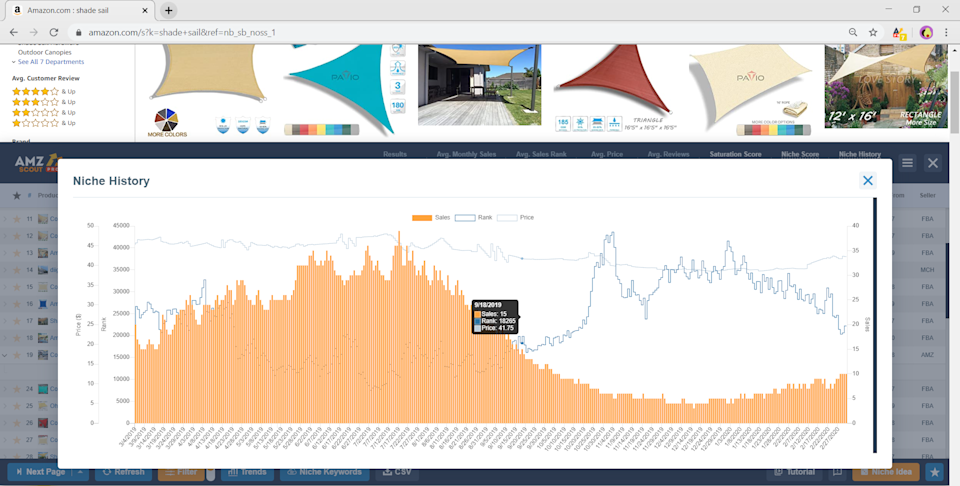This screenshot has width=960, height=486.
Task: Click product image icon in row 16
Action: 42,304
